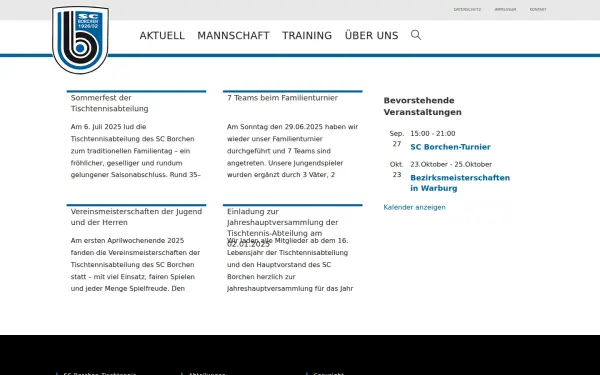Open the Datenschutz link in top bar
The height and width of the screenshot is (375, 600).
point(467,10)
